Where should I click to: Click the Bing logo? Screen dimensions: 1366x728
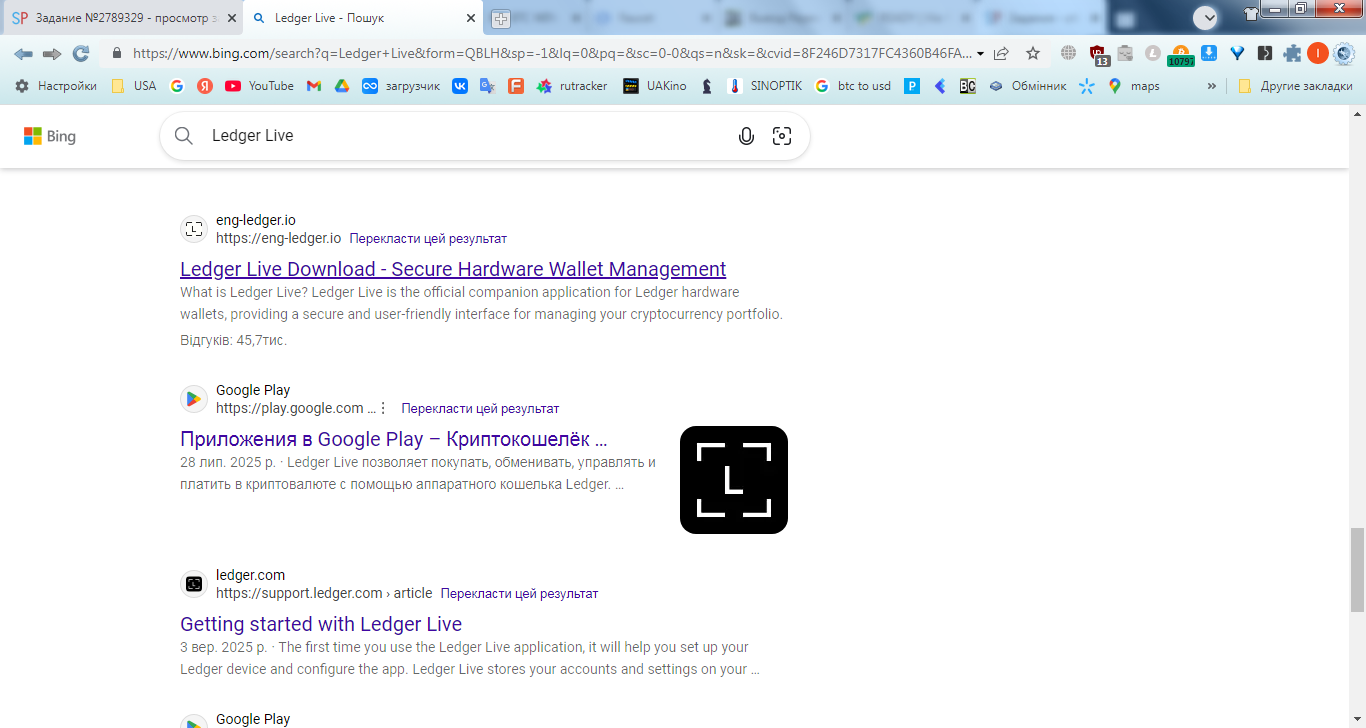click(50, 136)
